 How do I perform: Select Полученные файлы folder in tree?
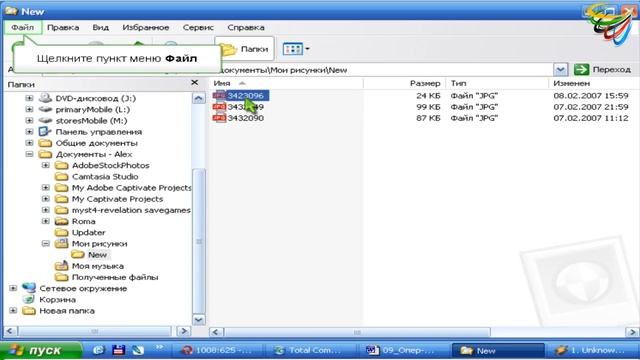(x=115, y=277)
